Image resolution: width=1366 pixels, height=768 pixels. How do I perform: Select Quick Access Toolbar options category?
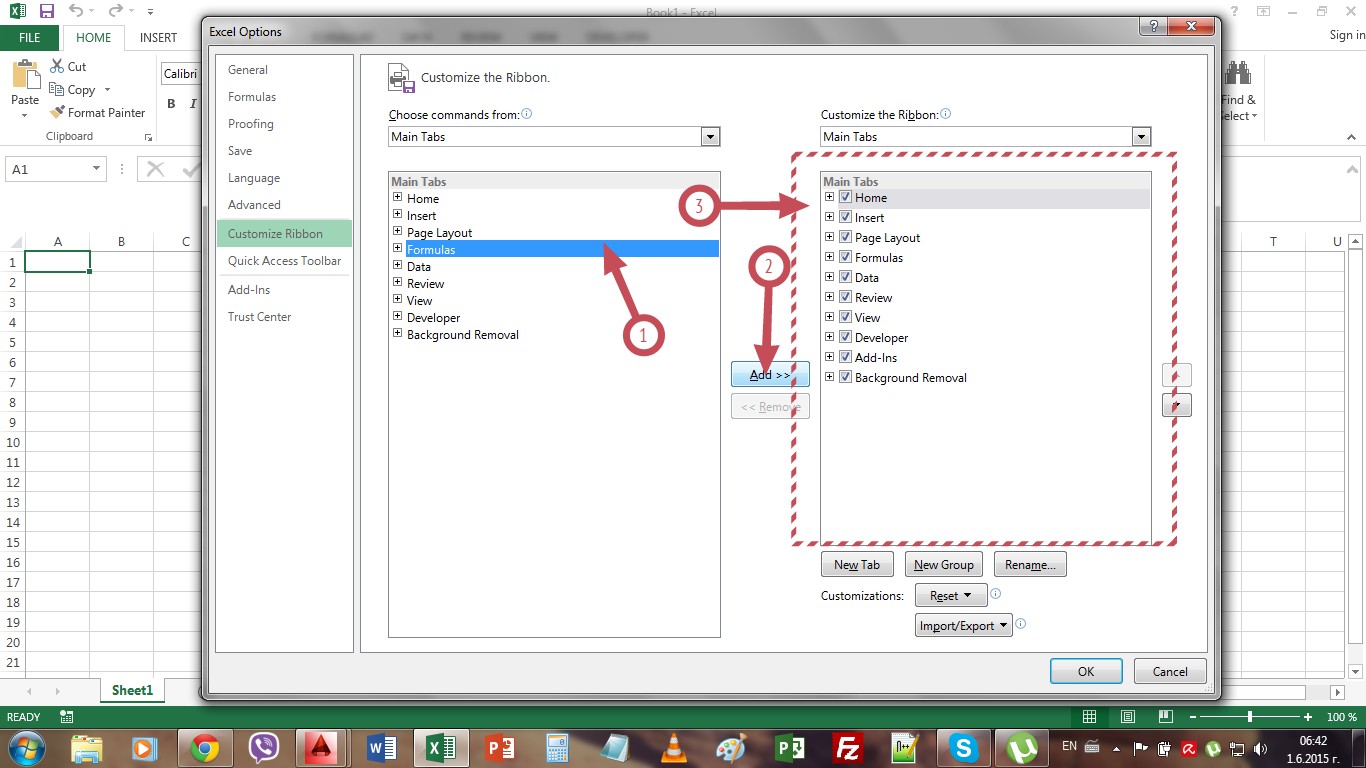(x=284, y=261)
